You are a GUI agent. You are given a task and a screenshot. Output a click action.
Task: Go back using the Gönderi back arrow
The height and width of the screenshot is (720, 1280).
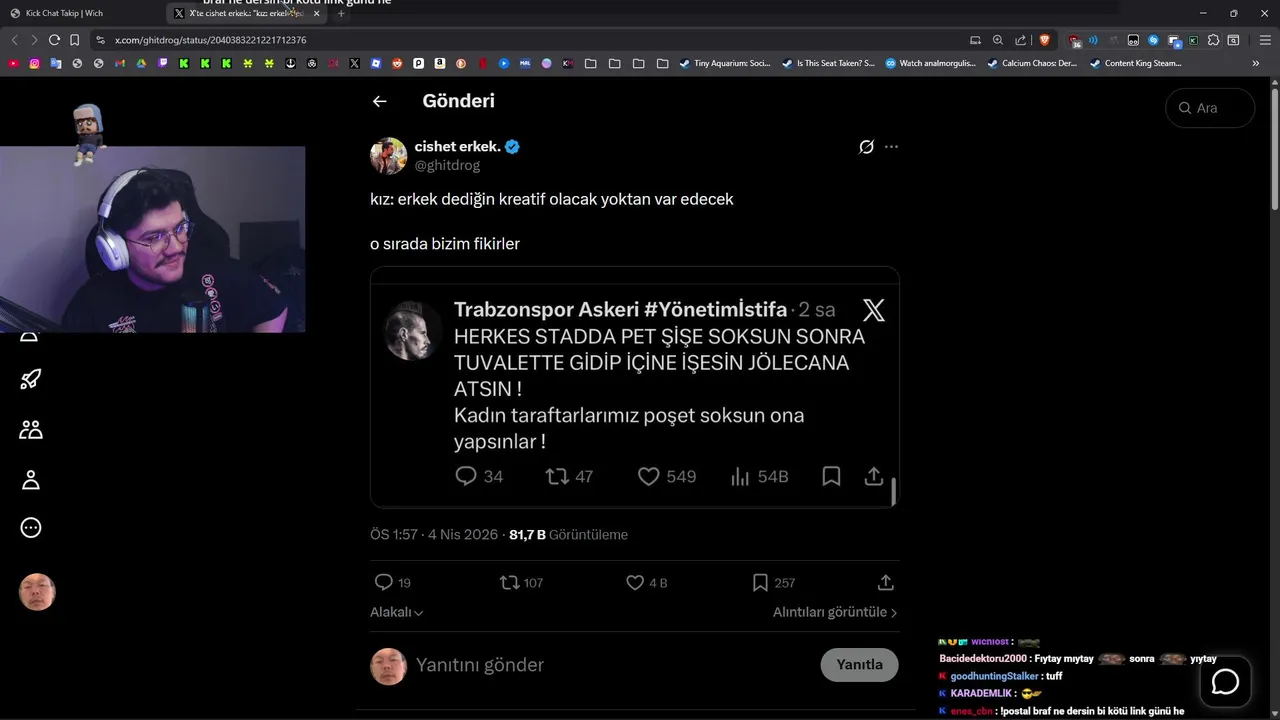tap(379, 101)
